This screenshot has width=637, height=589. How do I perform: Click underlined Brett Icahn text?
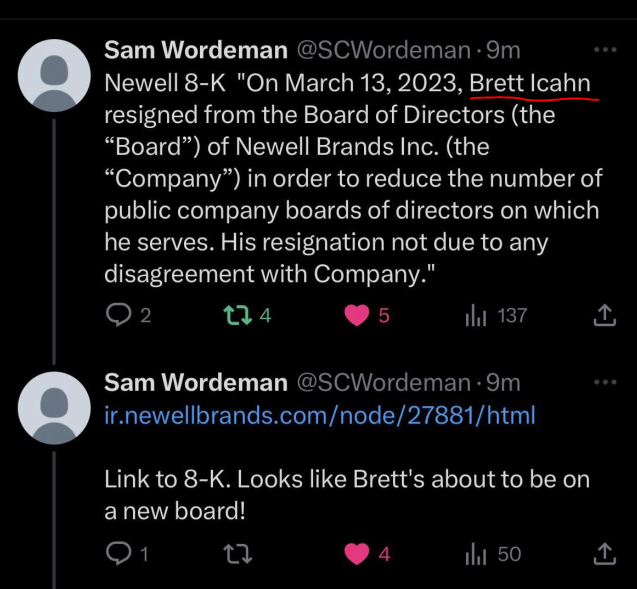pos(532,82)
